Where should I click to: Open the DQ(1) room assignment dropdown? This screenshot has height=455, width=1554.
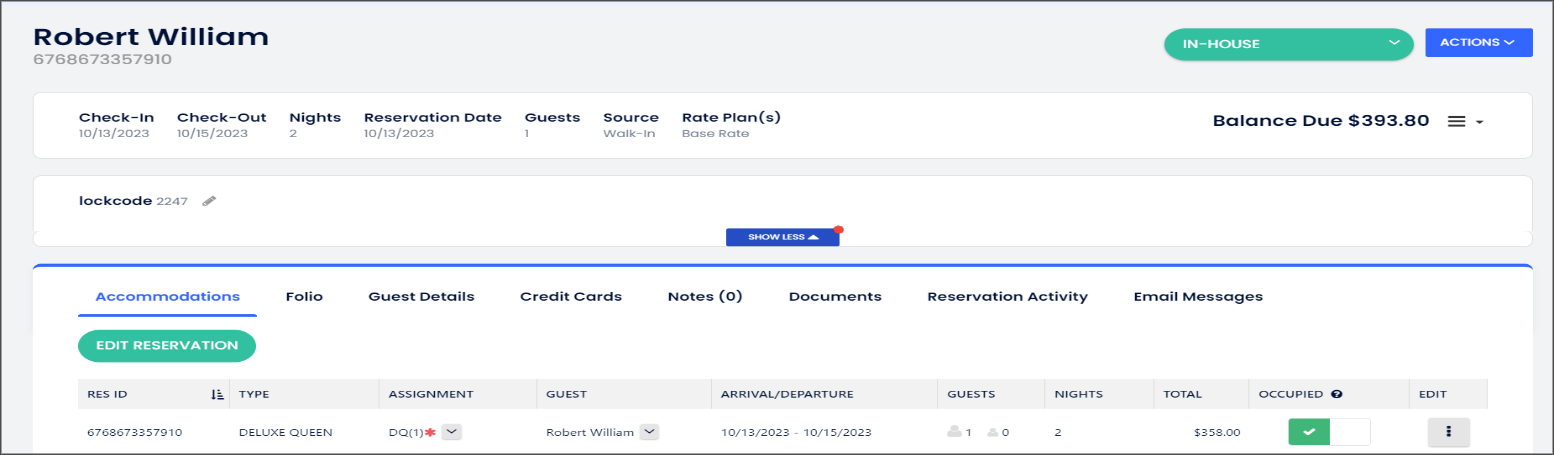coord(451,432)
